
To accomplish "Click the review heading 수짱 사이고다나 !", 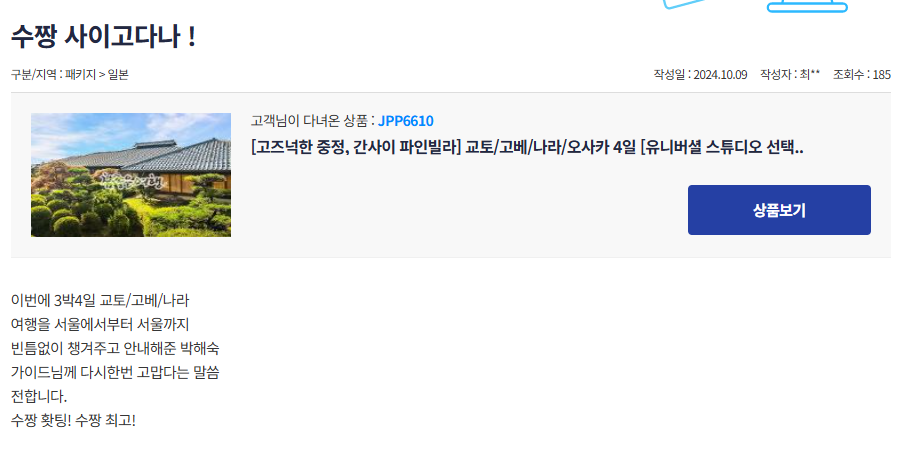I will [x=104, y=37].
